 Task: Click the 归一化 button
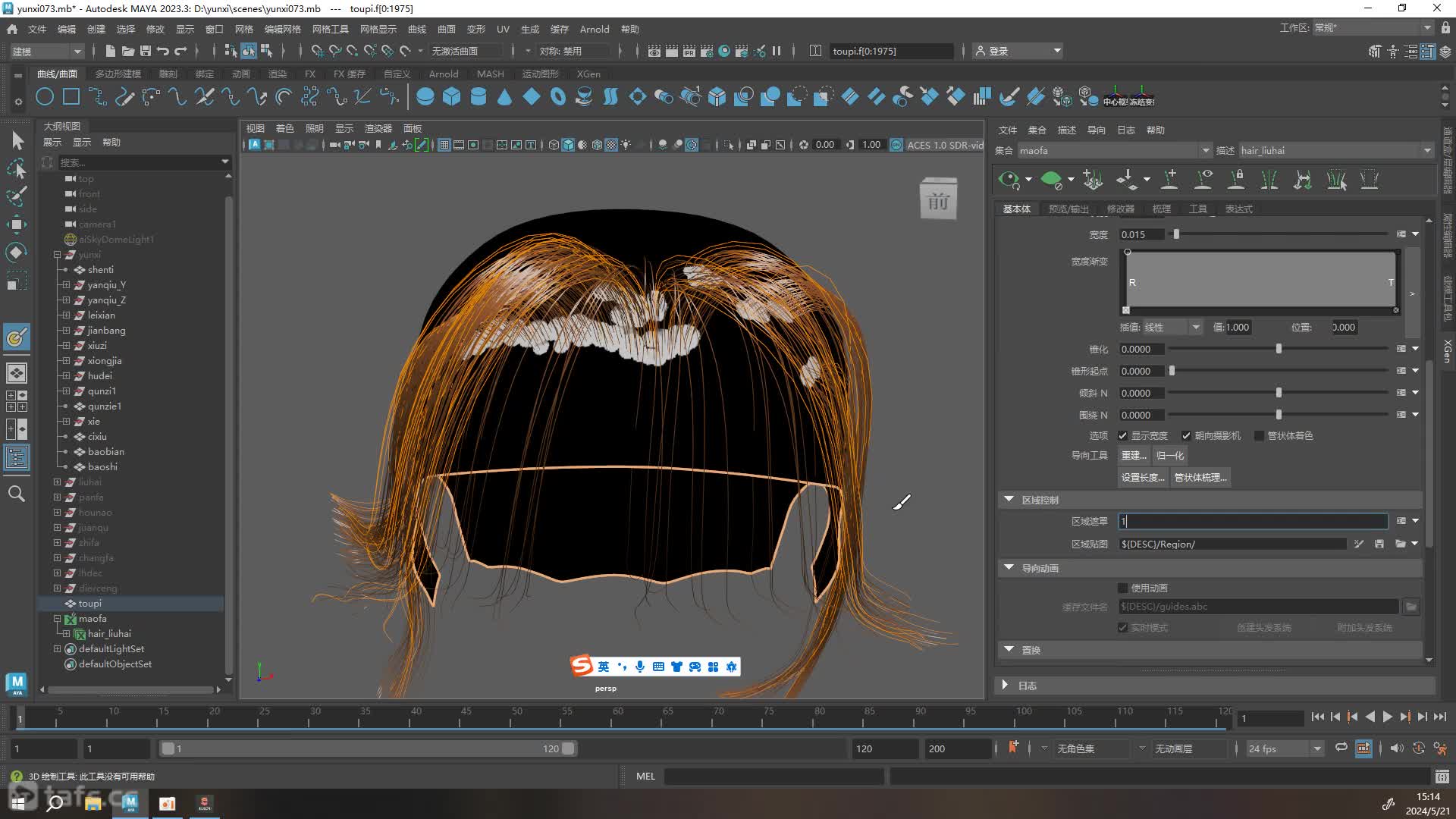(1170, 456)
